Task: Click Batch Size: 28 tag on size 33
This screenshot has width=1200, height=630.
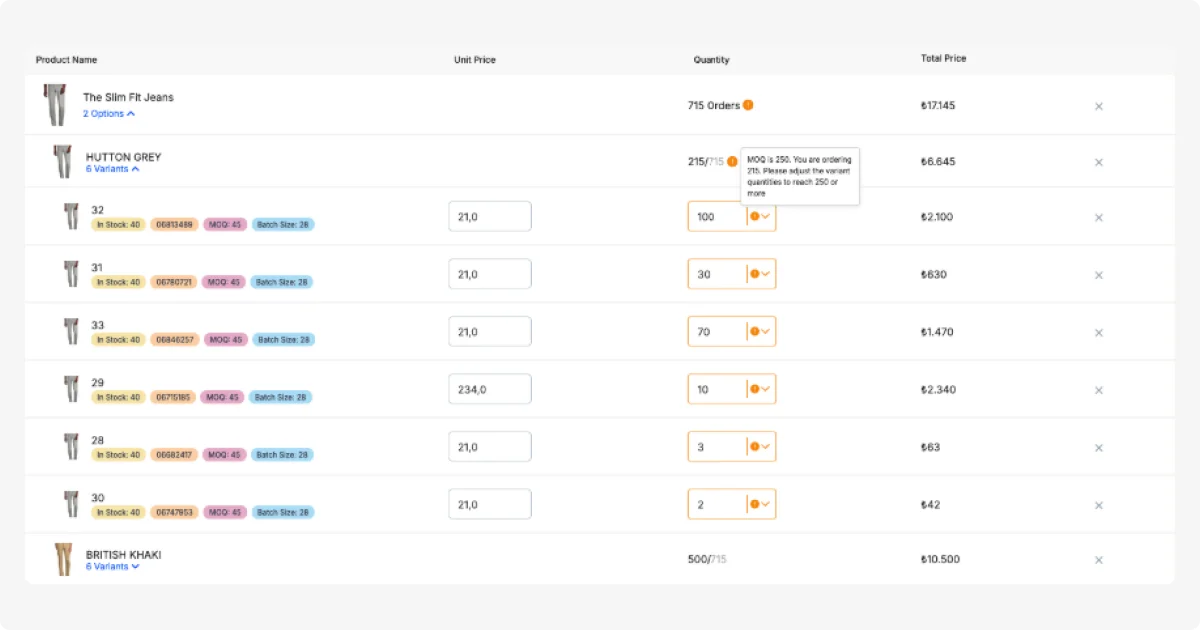Action: click(x=284, y=340)
